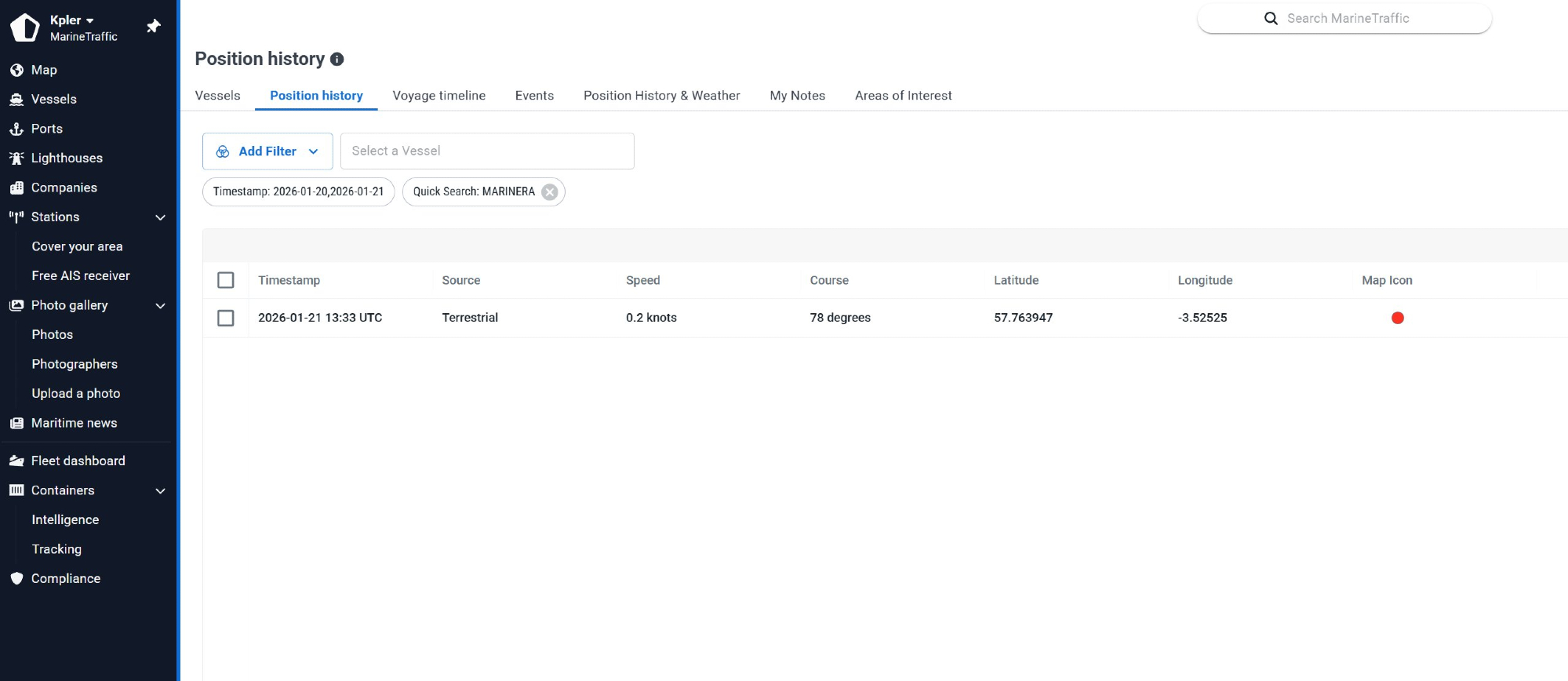Switch to the Voyage timeline tab

tap(438, 96)
